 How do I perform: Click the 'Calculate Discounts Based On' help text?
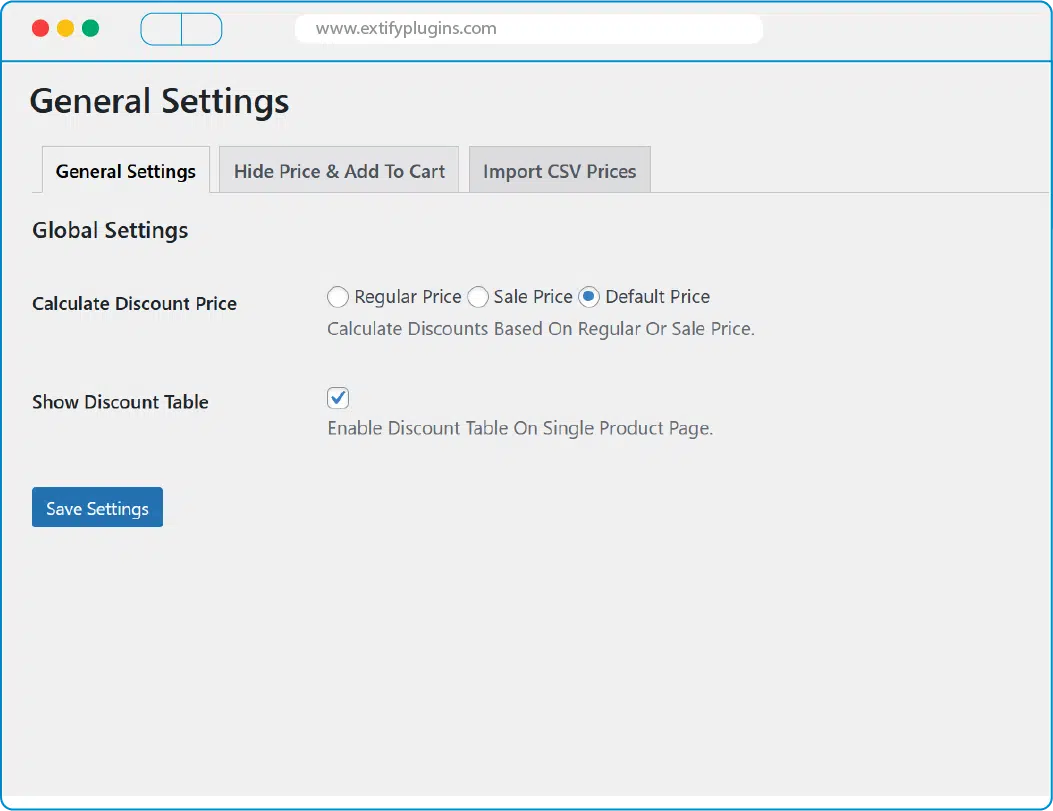click(x=540, y=328)
